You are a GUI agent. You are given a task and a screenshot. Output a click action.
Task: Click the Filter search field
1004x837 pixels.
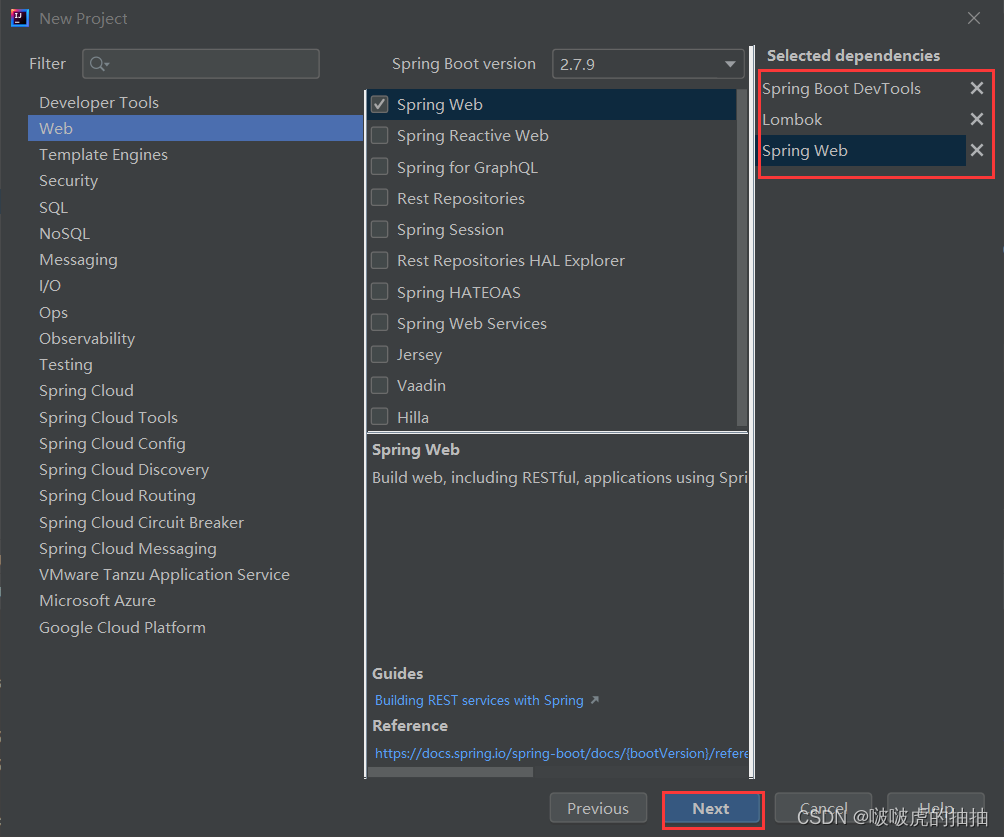(x=200, y=63)
